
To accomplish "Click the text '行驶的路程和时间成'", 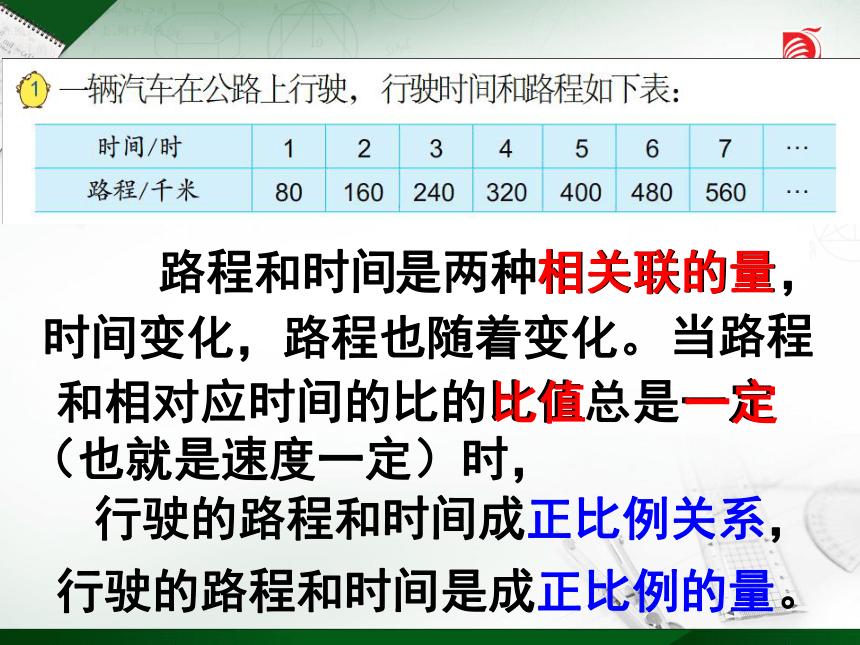I will tap(310, 518).
